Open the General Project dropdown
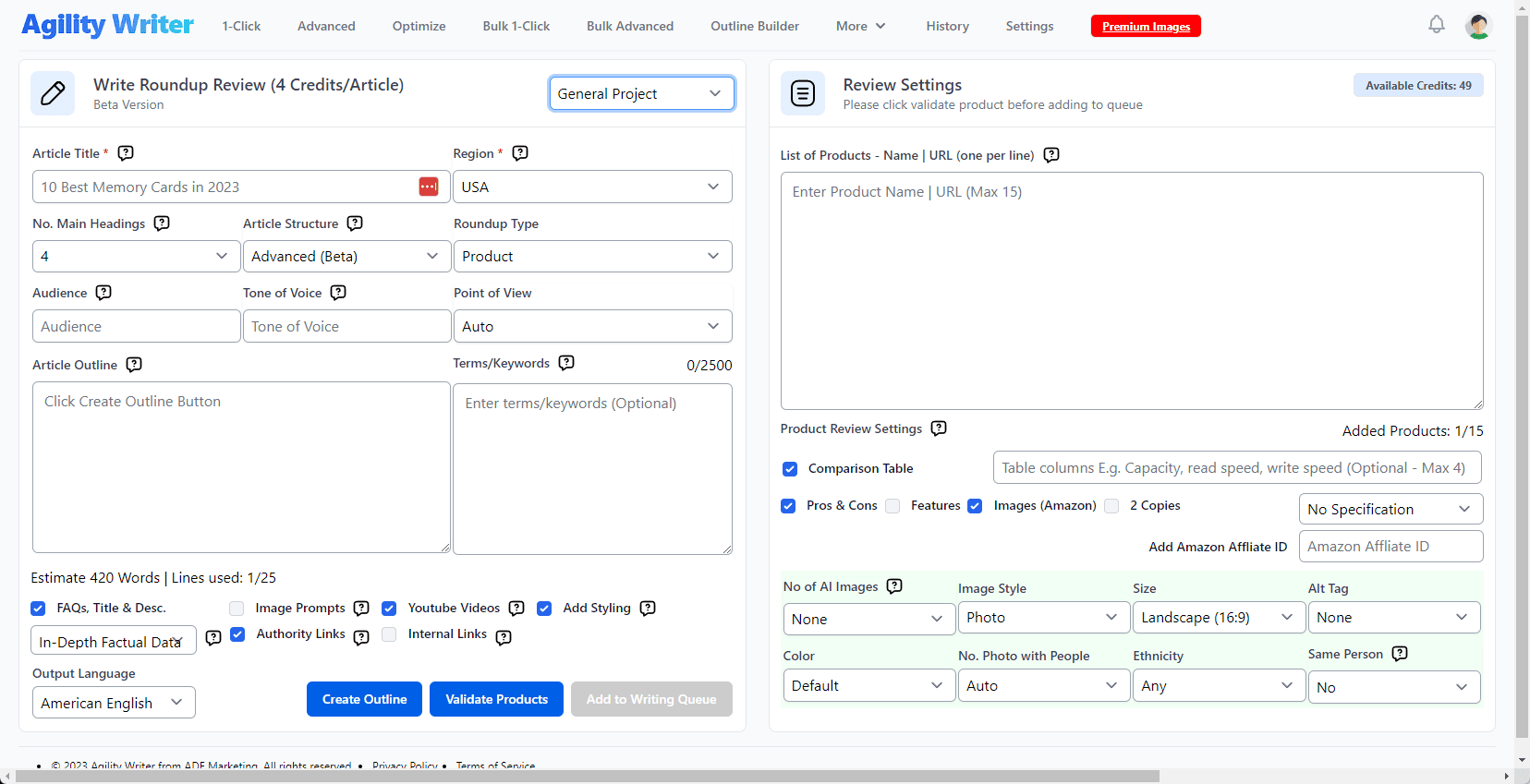This screenshot has height=784, width=1530. [641, 93]
